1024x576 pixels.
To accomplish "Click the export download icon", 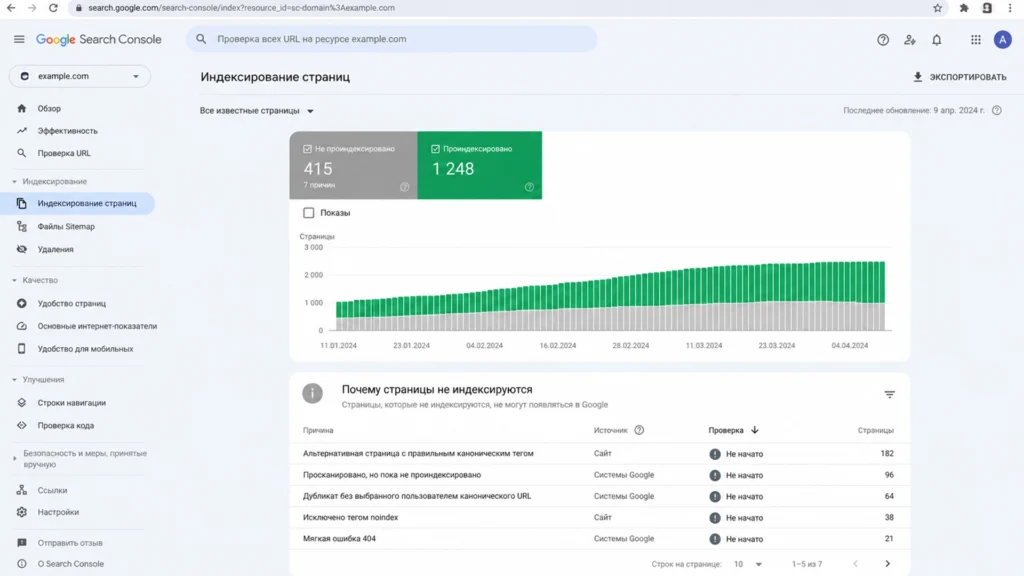I will [x=918, y=77].
